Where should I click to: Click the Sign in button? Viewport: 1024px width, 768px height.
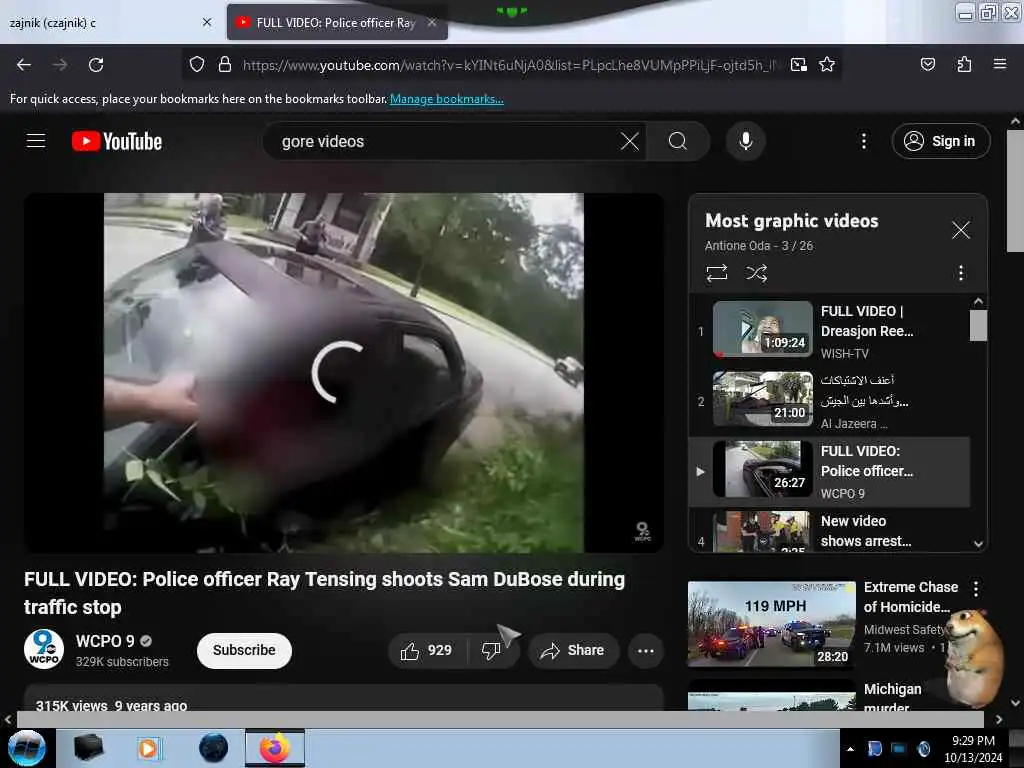point(940,141)
